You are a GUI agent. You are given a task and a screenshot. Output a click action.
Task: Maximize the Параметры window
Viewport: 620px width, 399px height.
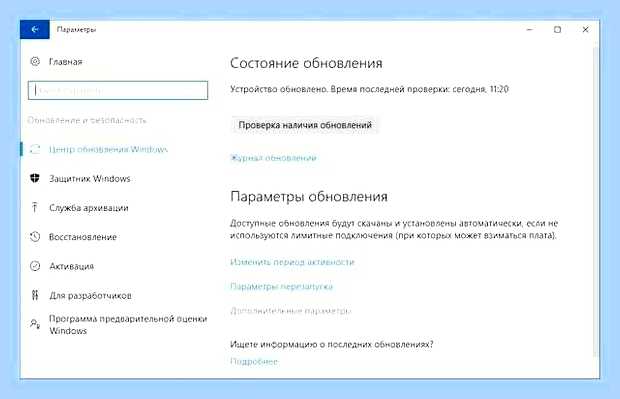coord(558,30)
